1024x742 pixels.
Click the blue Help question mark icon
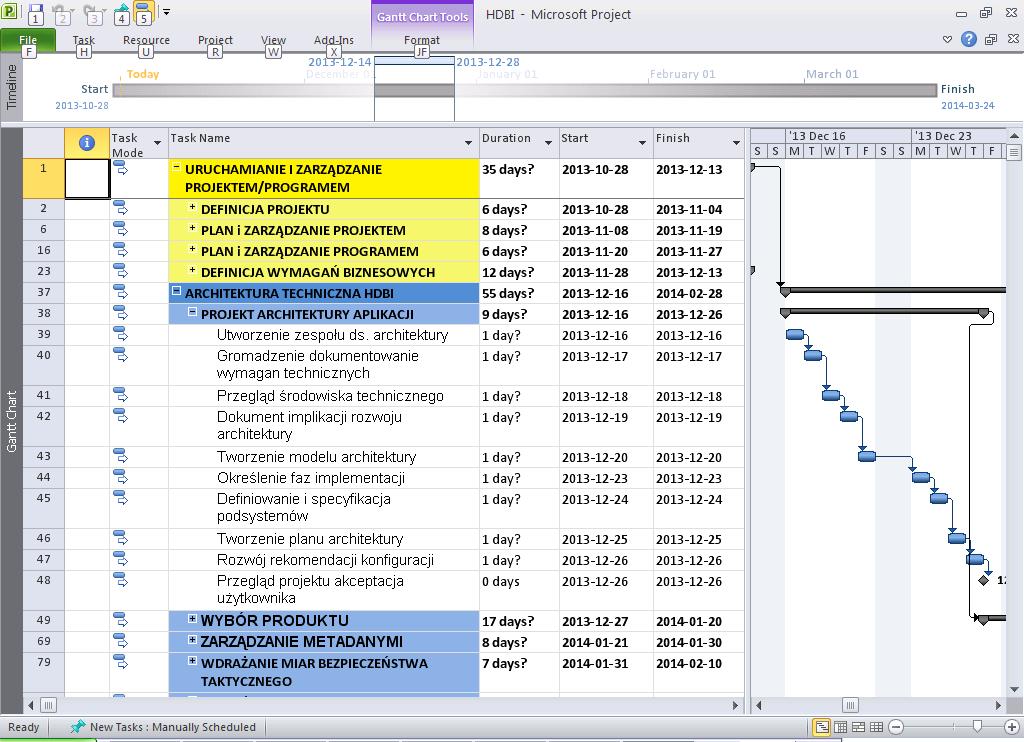pos(969,39)
